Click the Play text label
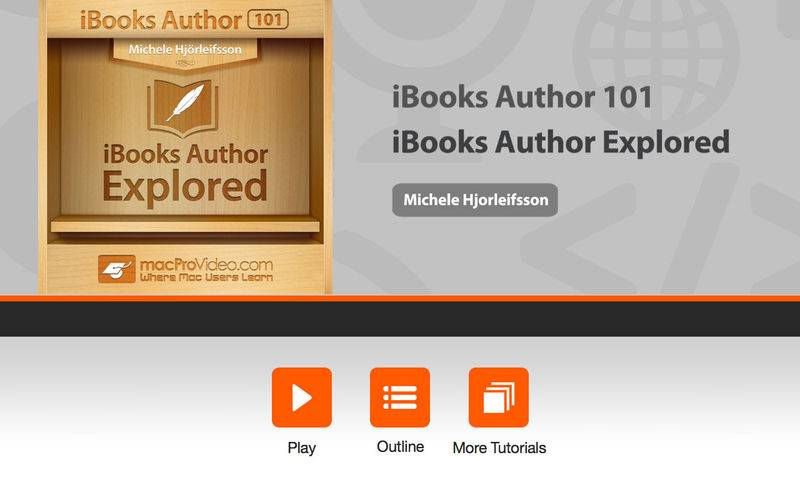Viewport: 800px width, 500px height. tap(302, 448)
